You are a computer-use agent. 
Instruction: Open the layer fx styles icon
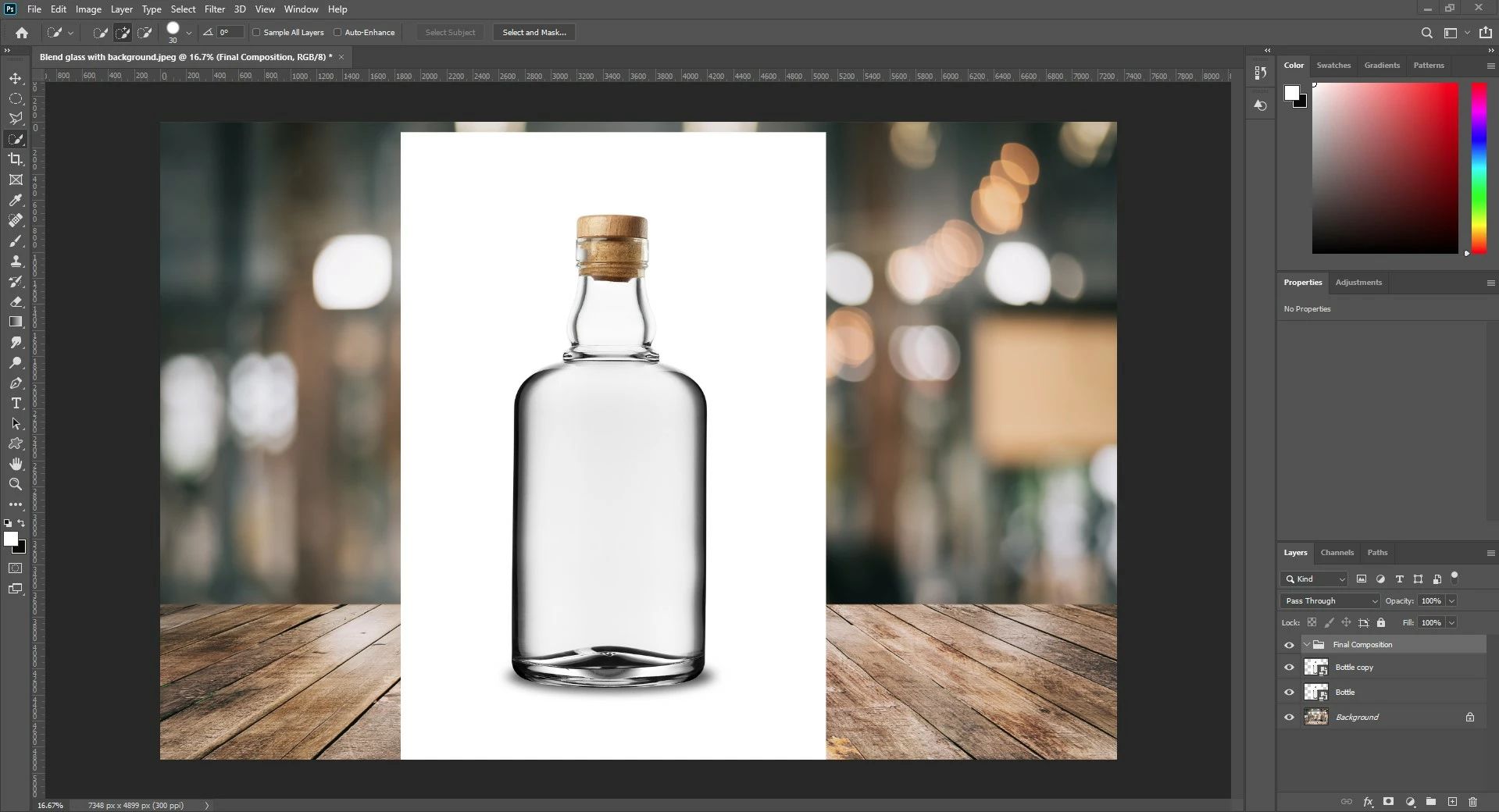(1368, 802)
